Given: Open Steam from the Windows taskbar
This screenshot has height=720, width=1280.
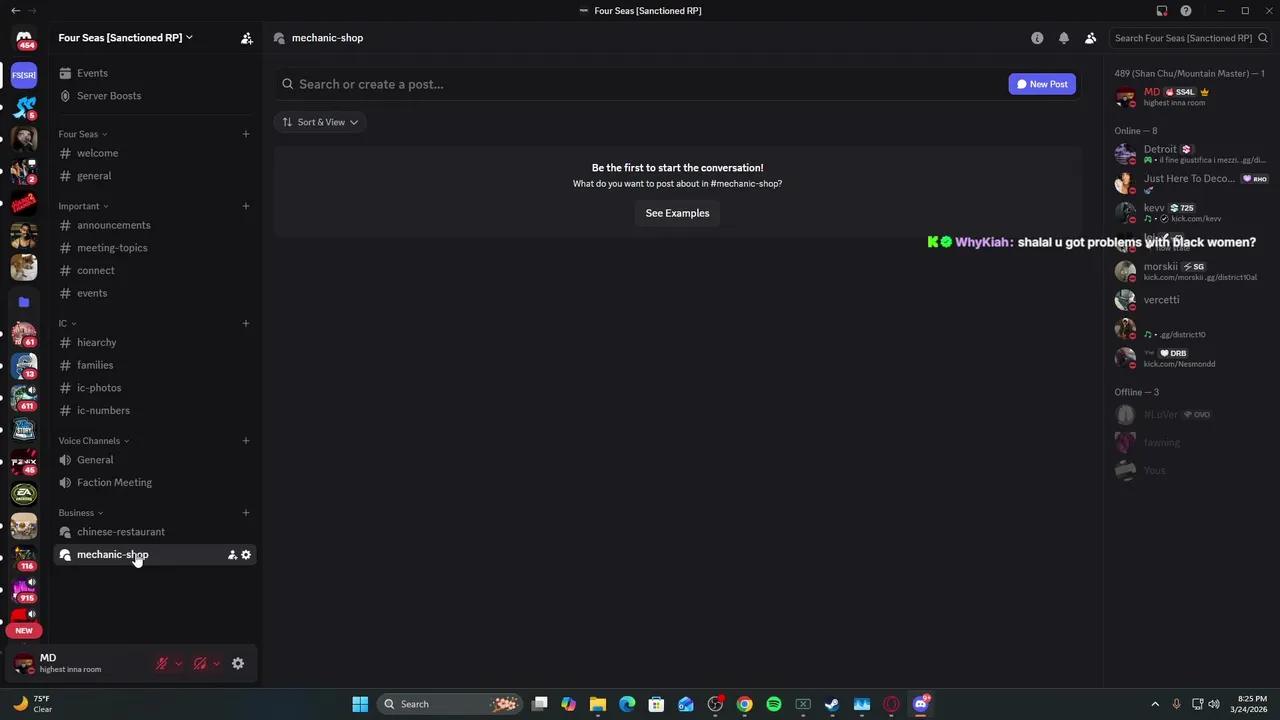Looking at the screenshot, I should click(831, 704).
